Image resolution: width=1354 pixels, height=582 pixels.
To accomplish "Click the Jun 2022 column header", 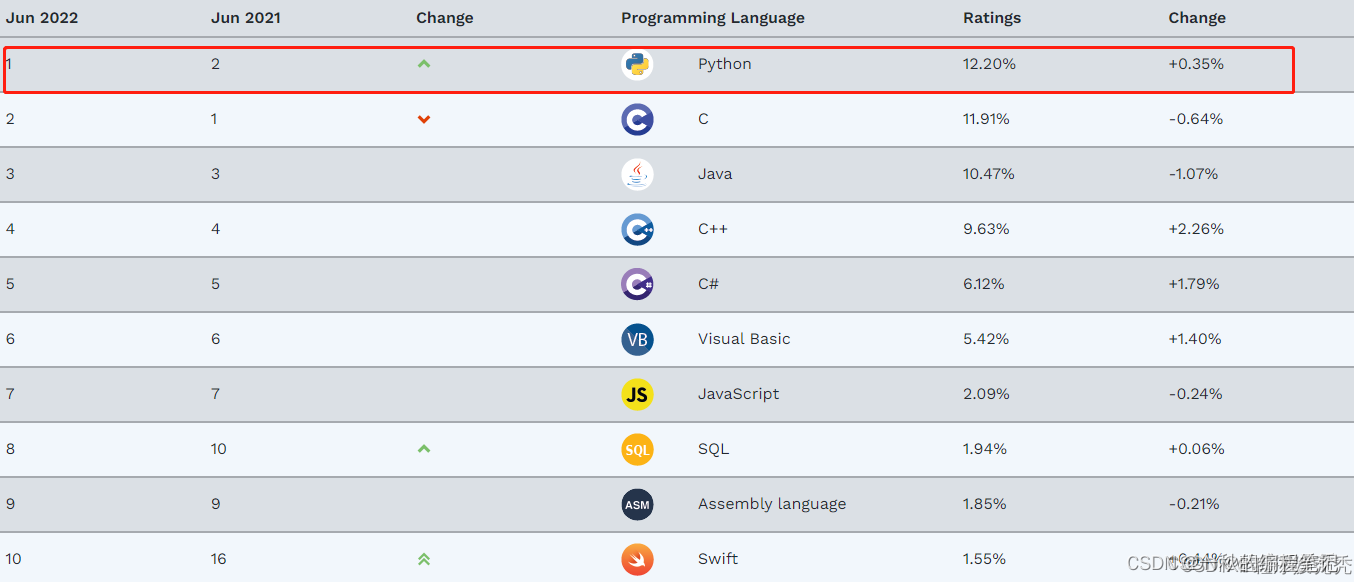I will coord(42,18).
